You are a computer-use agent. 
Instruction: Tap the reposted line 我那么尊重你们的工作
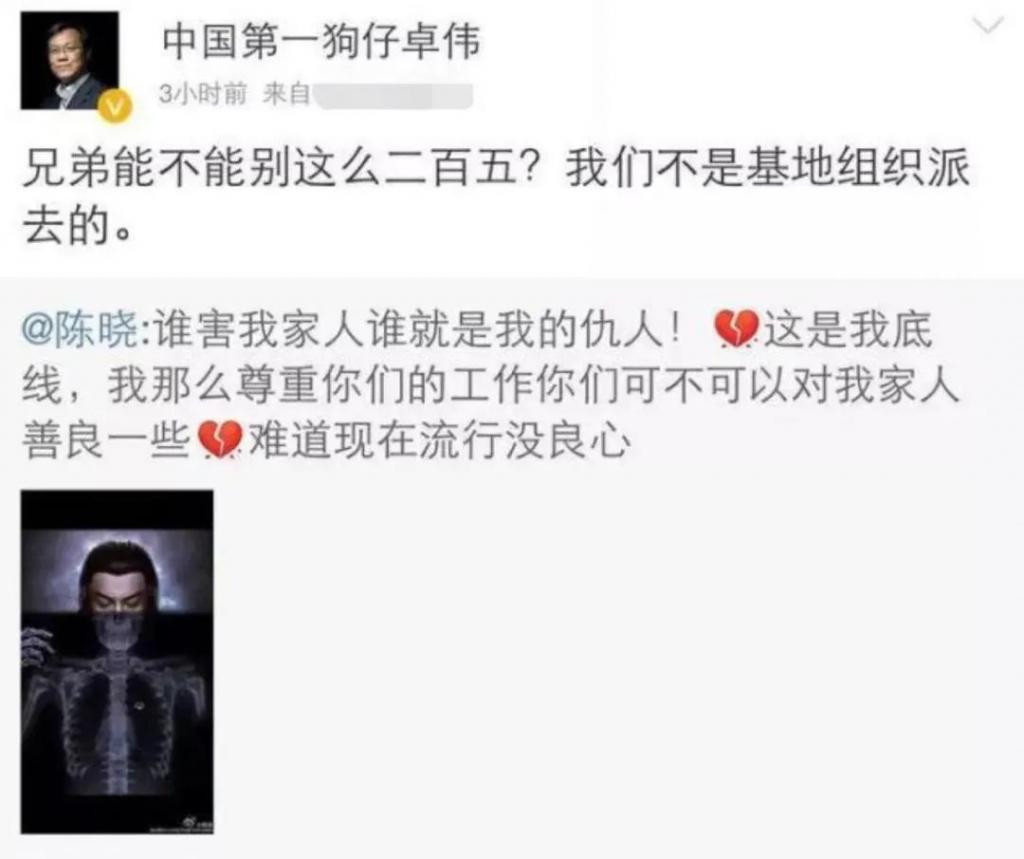[x=321, y=385]
